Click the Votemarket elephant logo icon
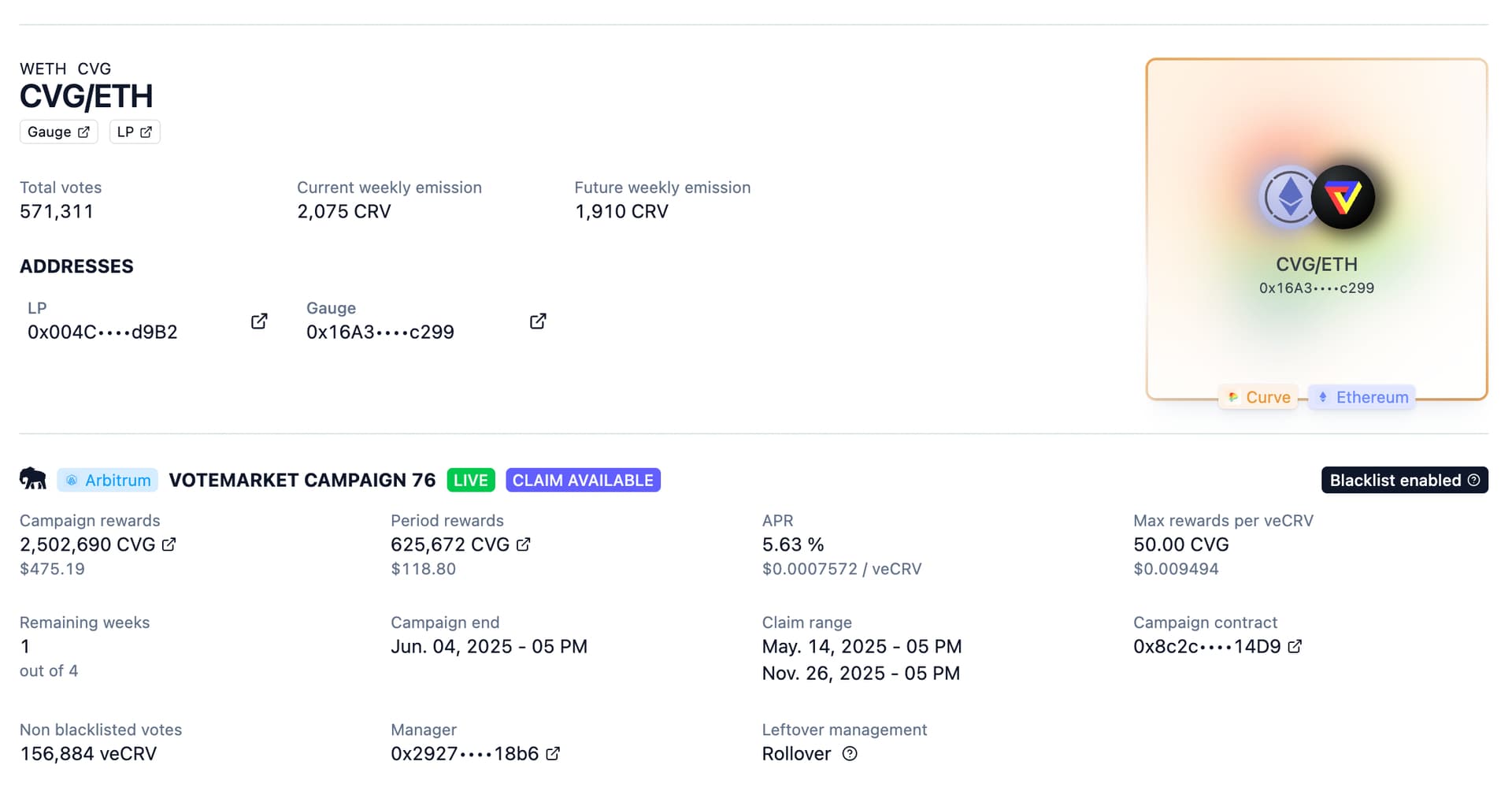 (33, 479)
